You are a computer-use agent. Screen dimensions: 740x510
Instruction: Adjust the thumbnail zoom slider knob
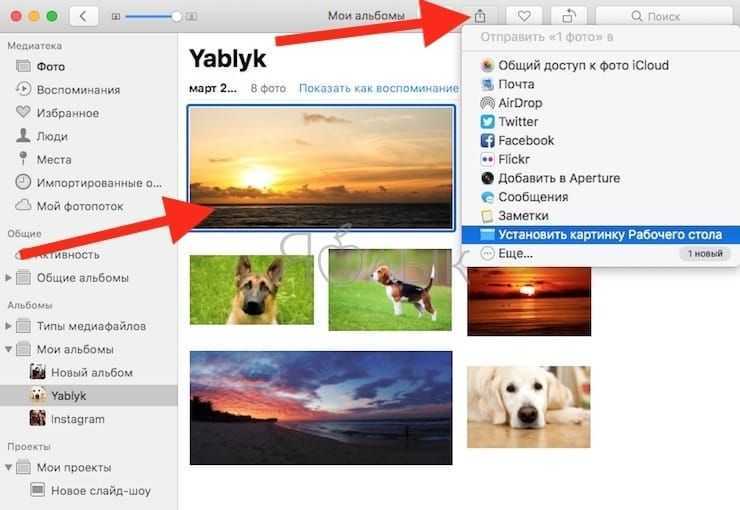(177, 17)
